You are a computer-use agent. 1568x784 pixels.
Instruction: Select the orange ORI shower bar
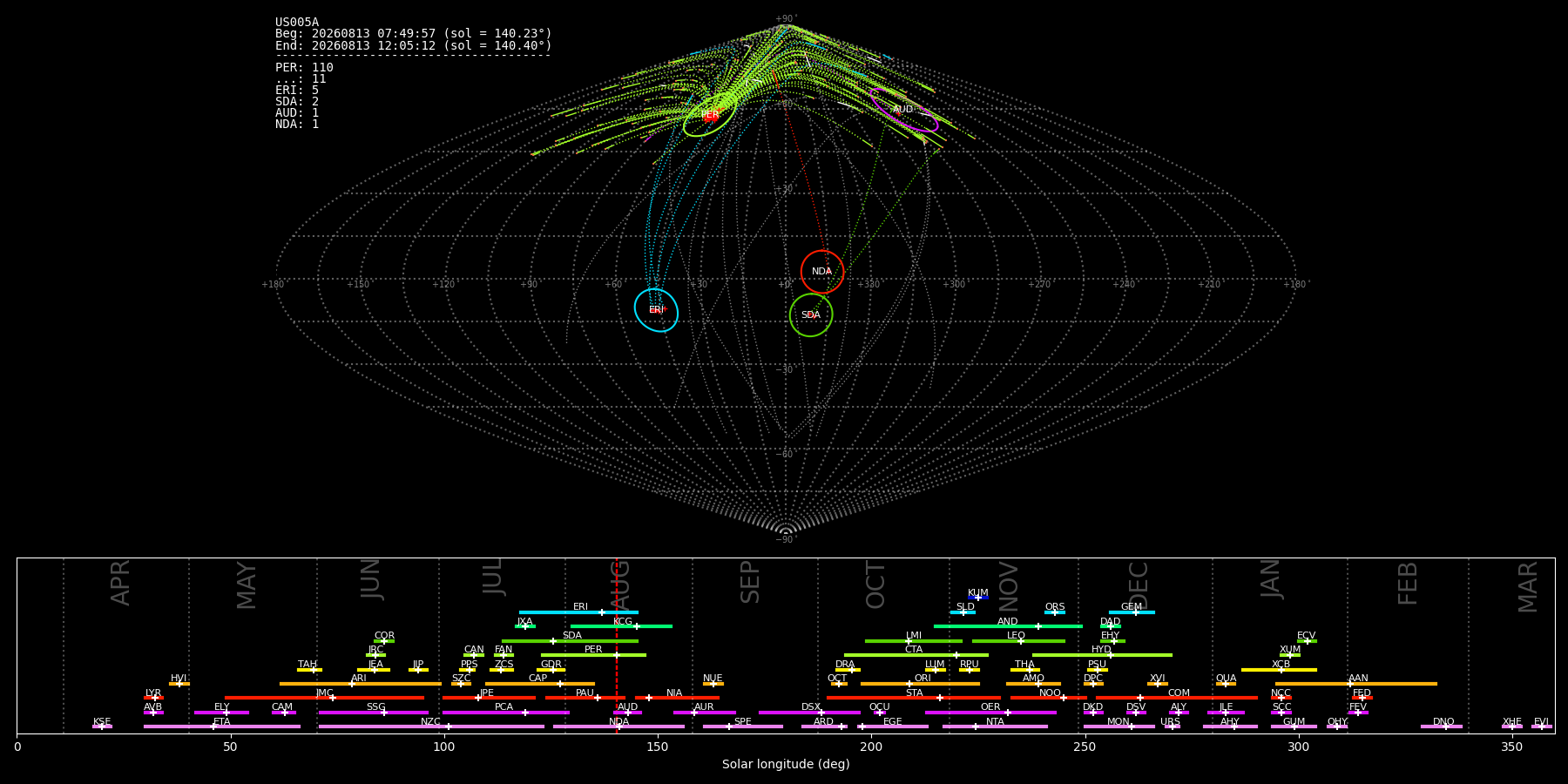coord(920,684)
